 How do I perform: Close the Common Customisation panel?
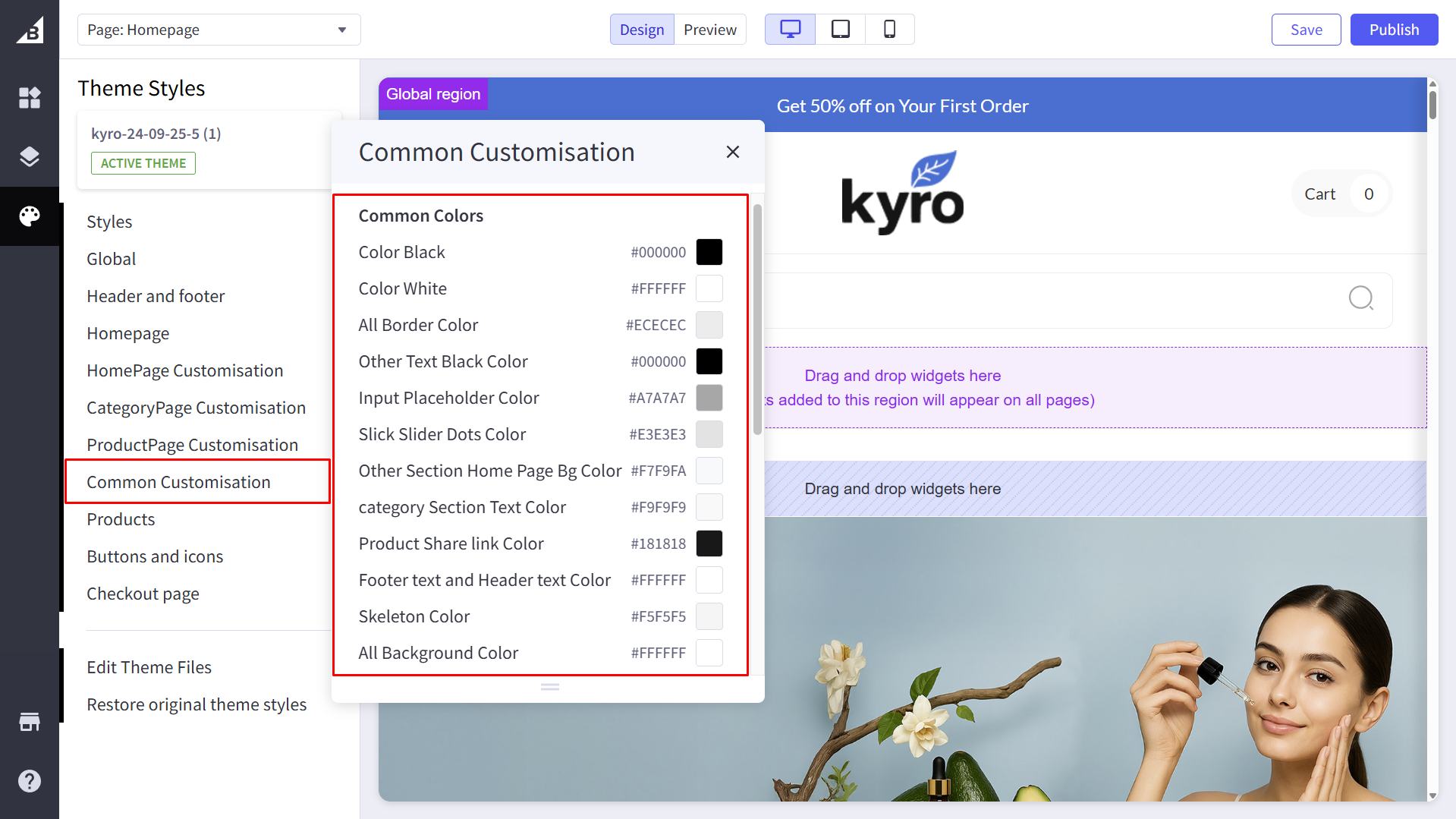tap(732, 152)
